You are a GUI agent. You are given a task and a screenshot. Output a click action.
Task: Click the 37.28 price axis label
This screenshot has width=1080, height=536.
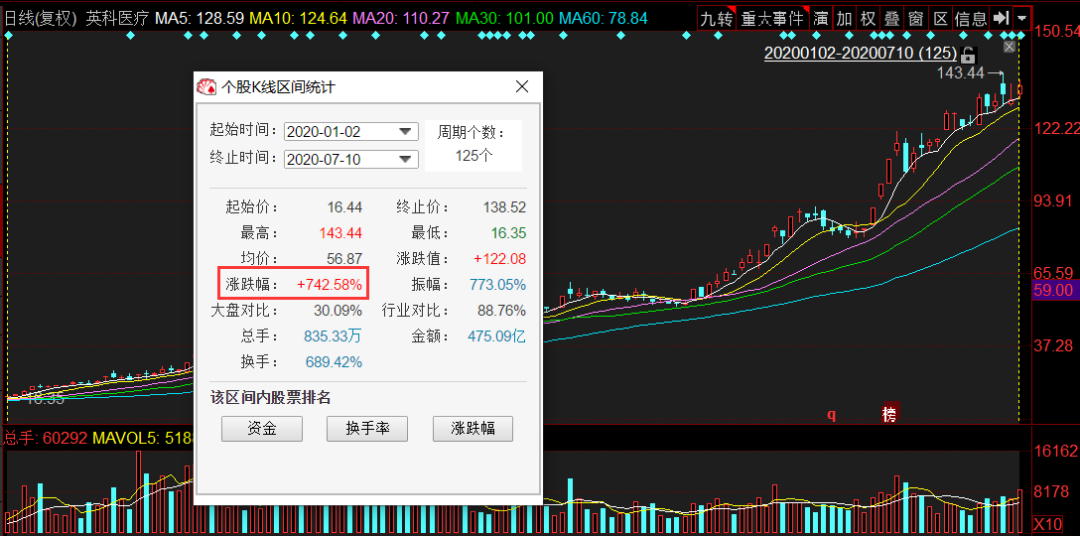1055,346
